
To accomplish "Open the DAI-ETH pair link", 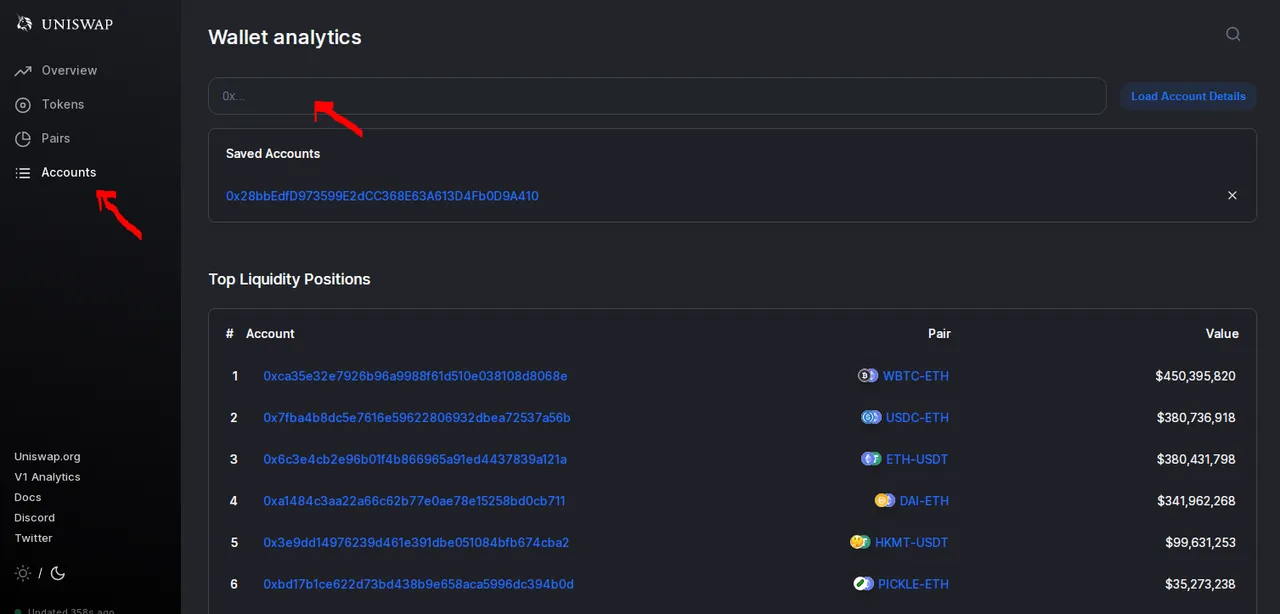I will tap(924, 501).
